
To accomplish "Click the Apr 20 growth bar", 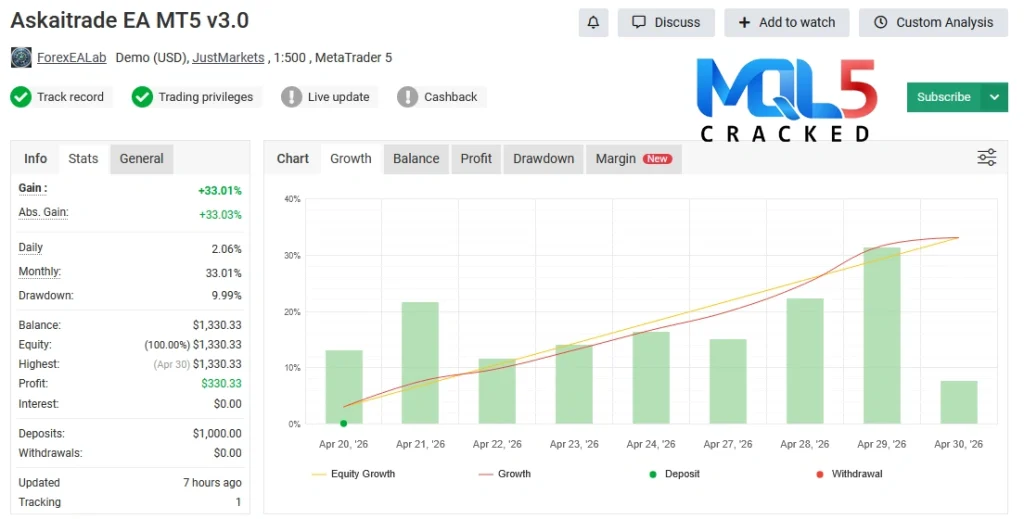I will pyautogui.click(x=344, y=387).
